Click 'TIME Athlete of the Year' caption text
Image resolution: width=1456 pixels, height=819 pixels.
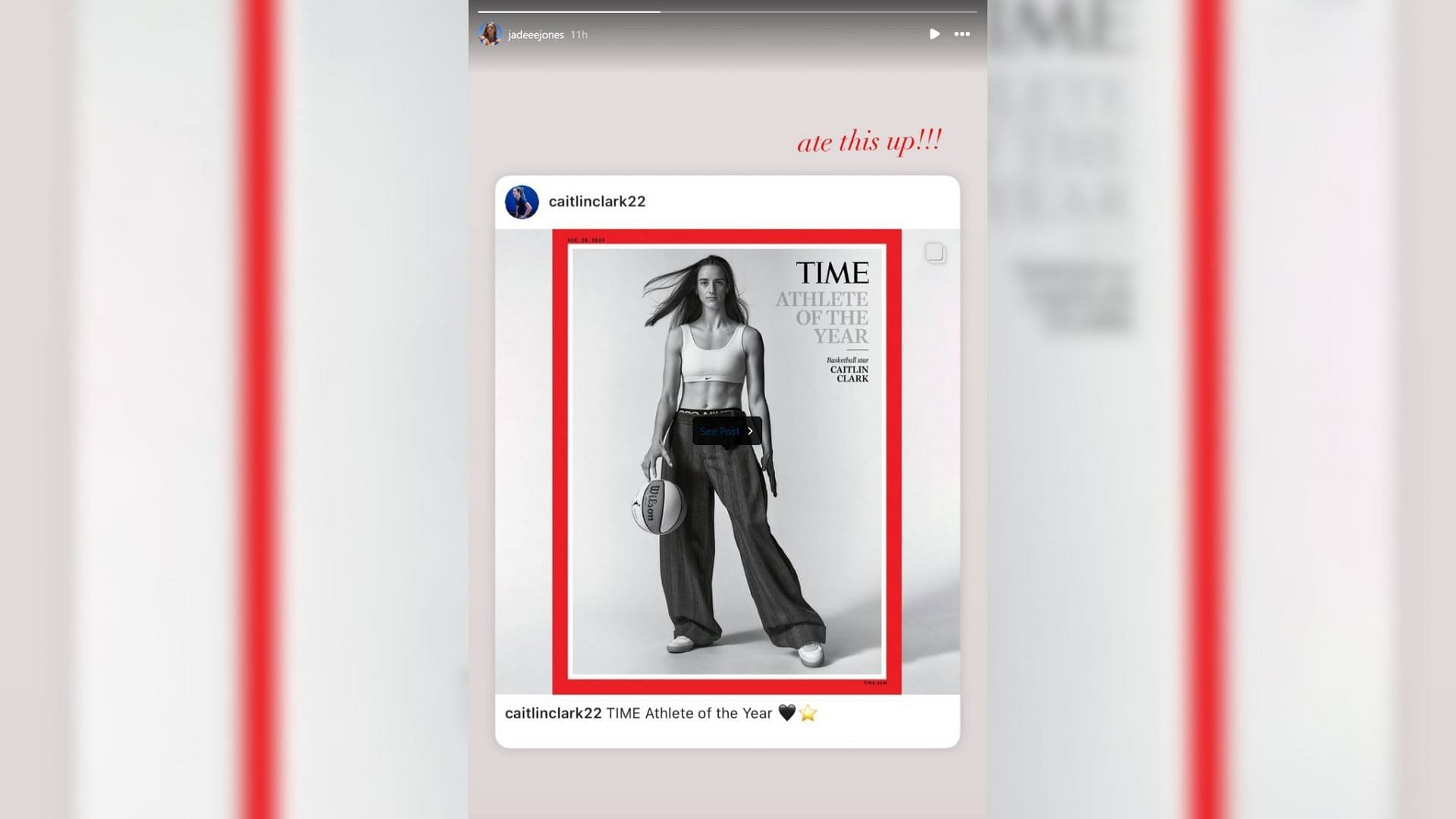pyautogui.click(x=689, y=714)
